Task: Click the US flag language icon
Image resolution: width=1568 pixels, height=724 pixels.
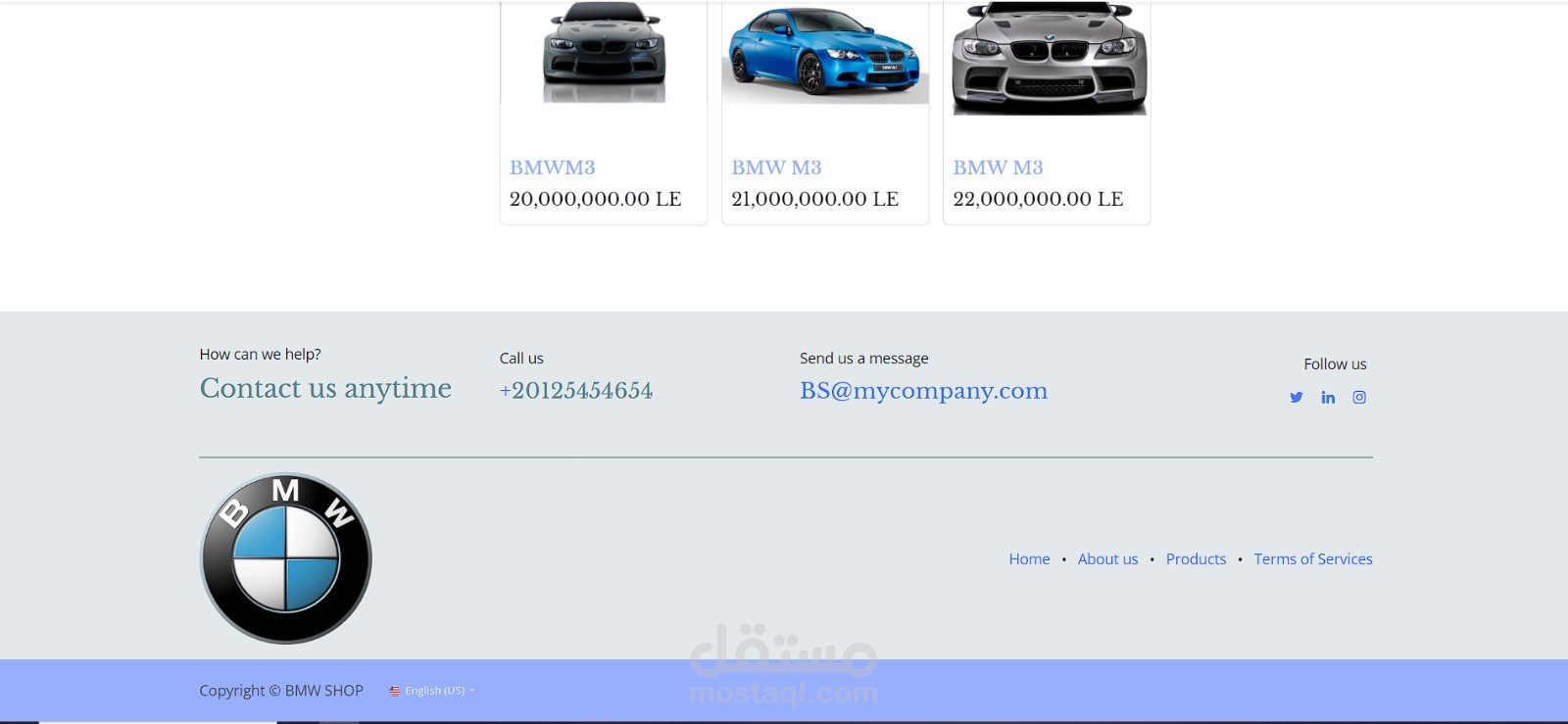Action: click(x=395, y=691)
